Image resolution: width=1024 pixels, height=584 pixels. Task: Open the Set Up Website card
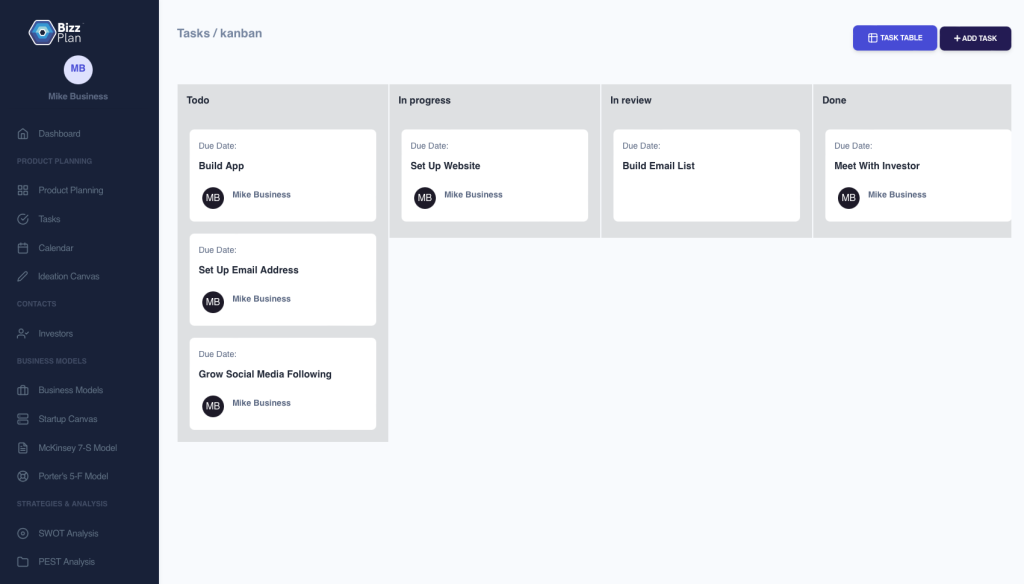(494, 166)
